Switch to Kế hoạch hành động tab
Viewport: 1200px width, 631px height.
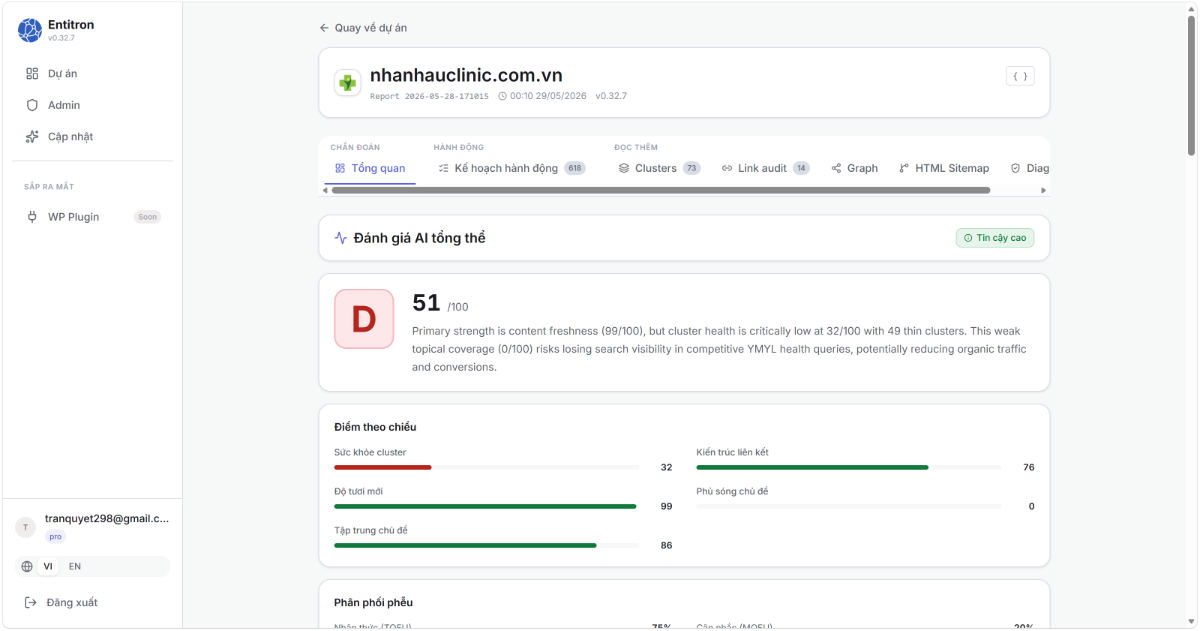(x=511, y=168)
